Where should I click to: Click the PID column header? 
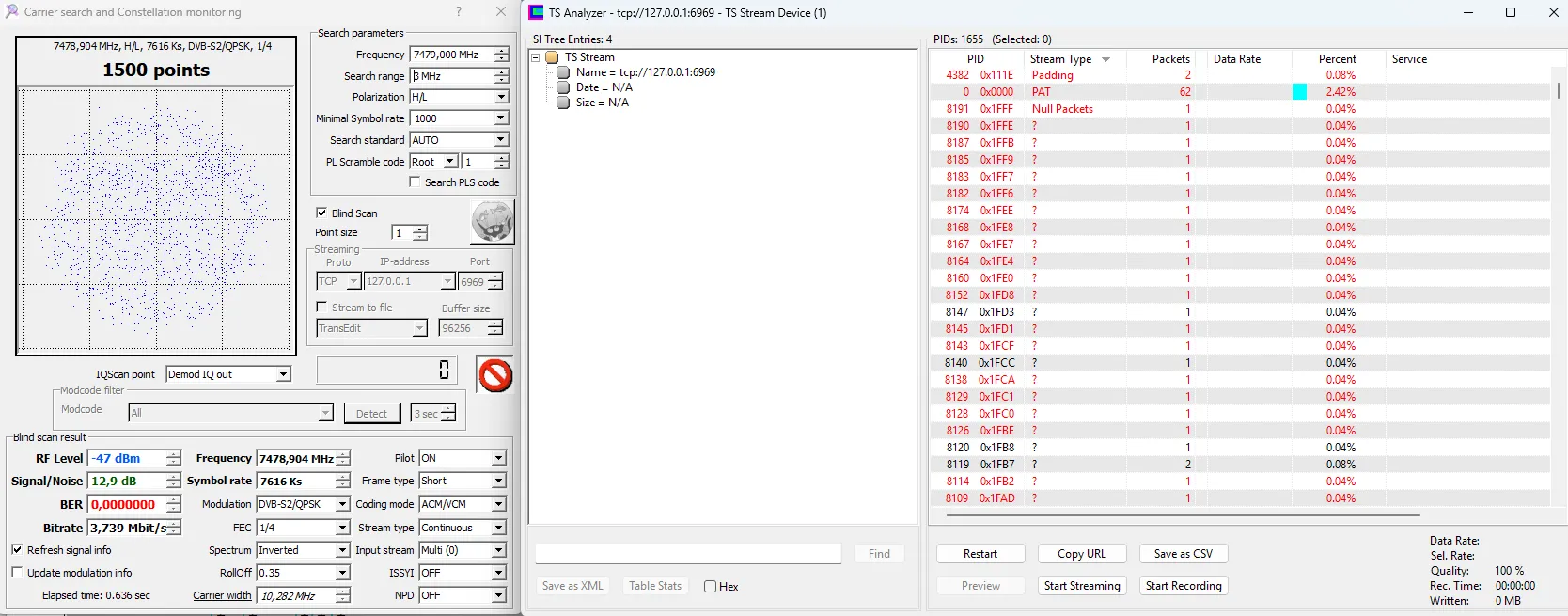click(x=975, y=59)
